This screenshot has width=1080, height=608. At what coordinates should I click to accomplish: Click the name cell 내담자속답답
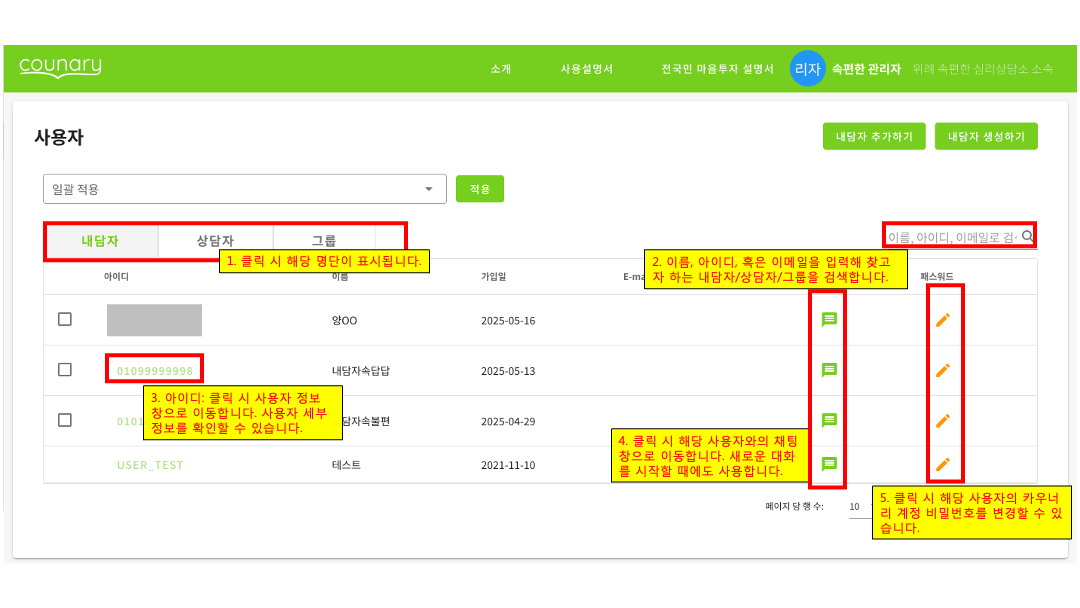point(361,371)
